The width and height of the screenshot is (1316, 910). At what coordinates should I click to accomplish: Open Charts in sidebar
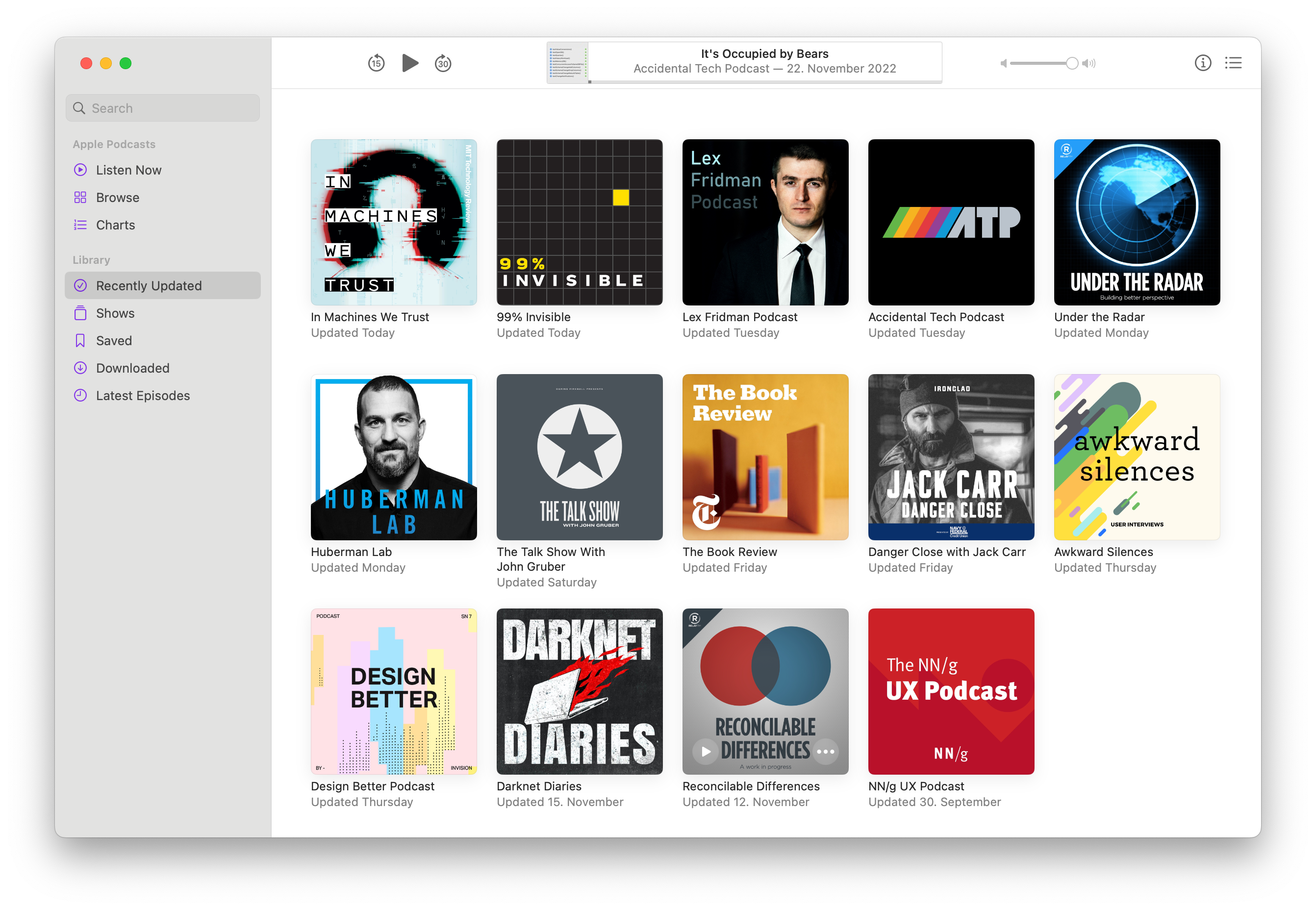point(162,225)
